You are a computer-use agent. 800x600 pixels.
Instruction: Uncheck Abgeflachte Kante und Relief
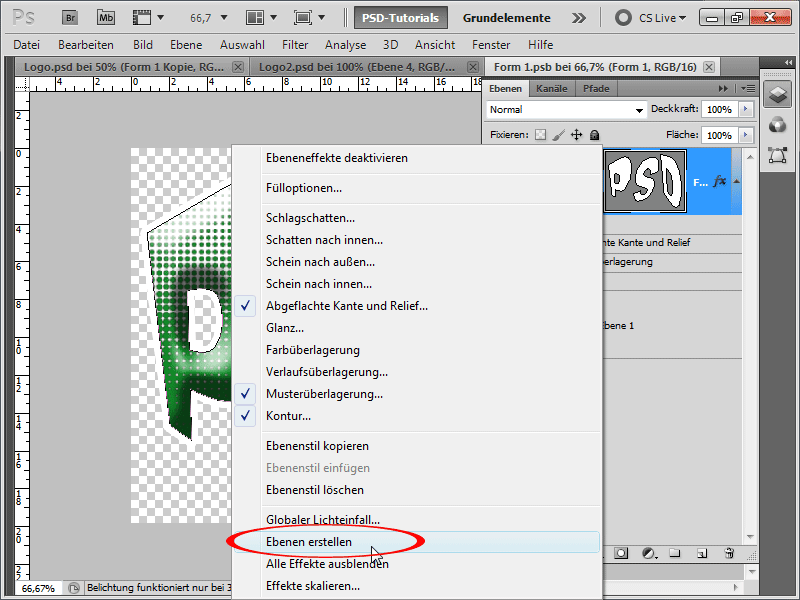[x=245, y=306]
